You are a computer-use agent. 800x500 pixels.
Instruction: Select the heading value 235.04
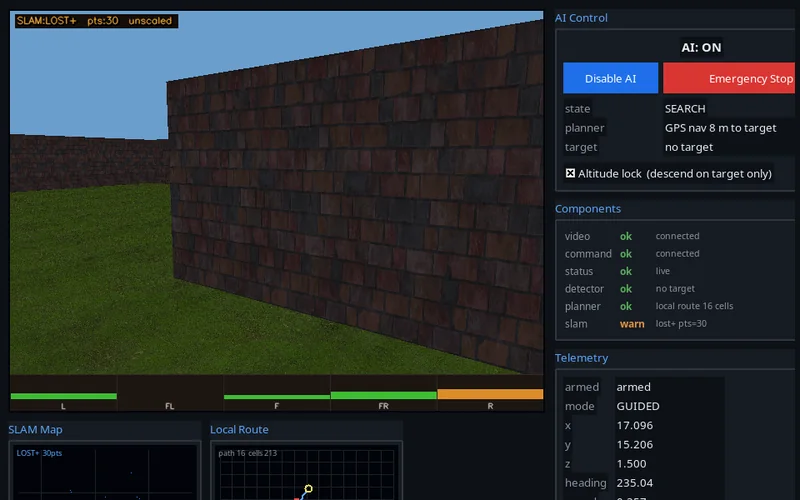pyautogui.click(x=634, y=483)
